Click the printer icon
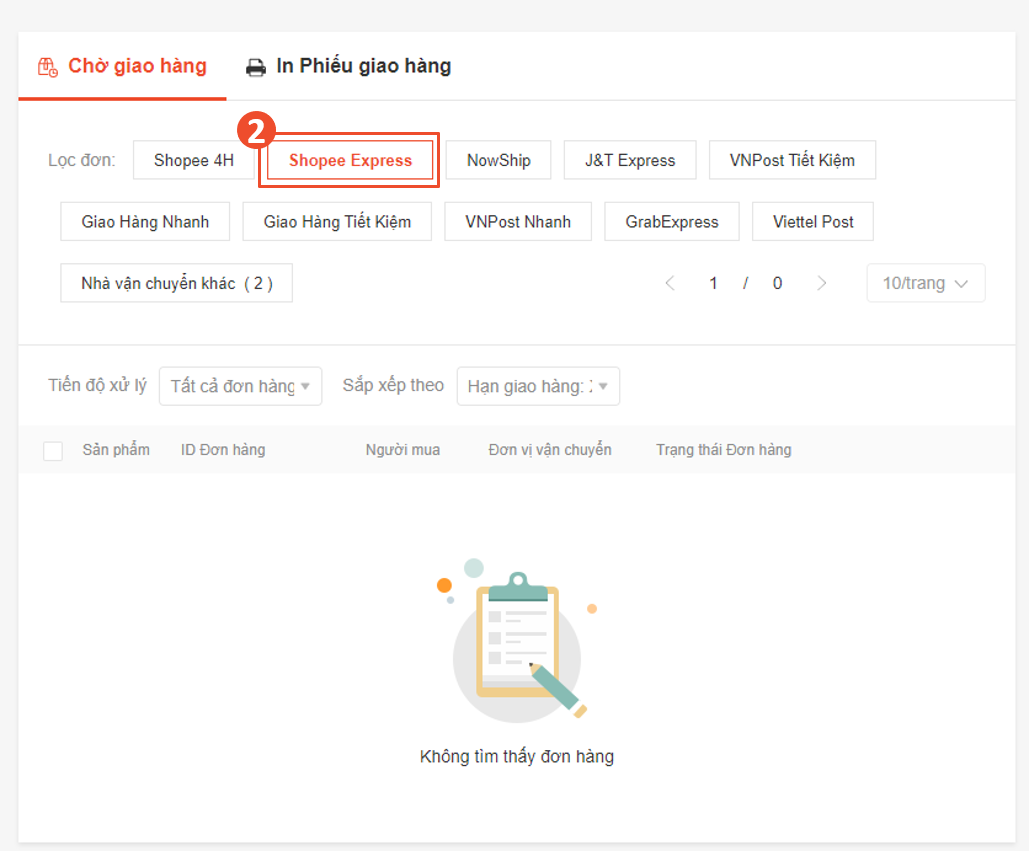Viewport: 1029px width, 851px height. tap(256, 67)
